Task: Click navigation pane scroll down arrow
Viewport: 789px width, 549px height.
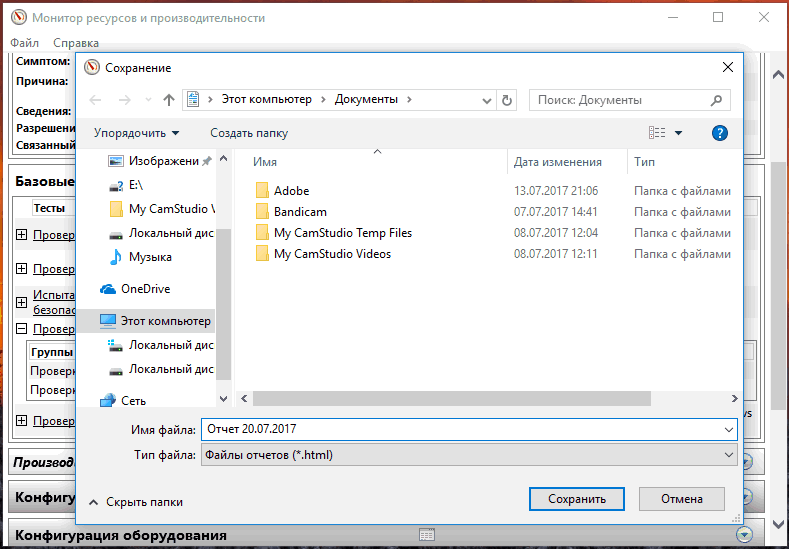Action: tap(223, 399)
